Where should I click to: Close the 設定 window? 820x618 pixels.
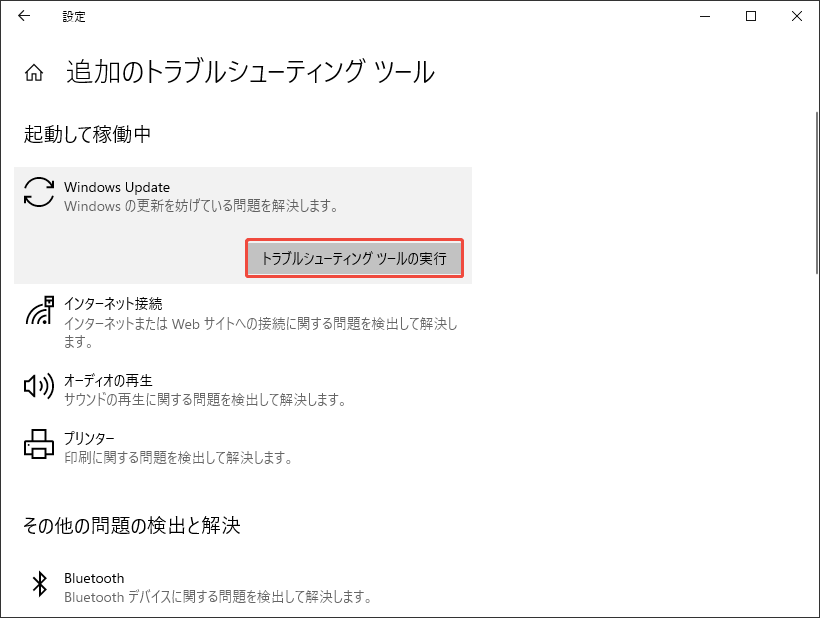796,16
